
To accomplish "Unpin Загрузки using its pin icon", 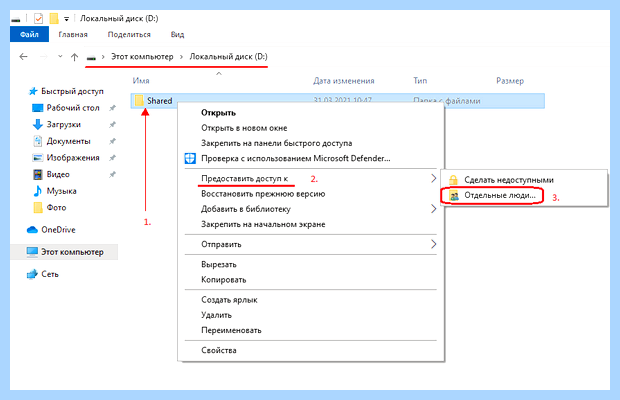I will tap(112, 125).
